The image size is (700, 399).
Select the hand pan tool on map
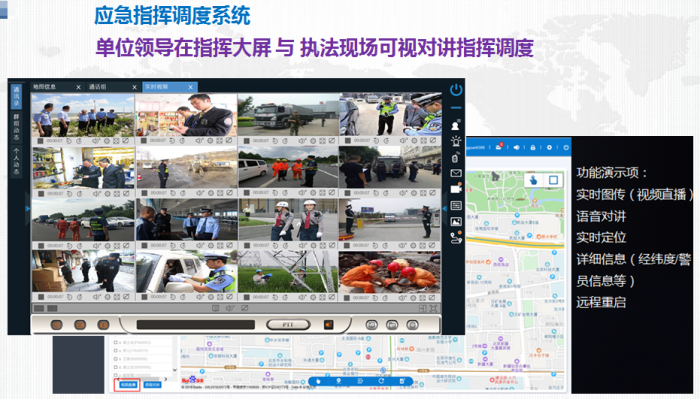pyautogui.click(x=533, y=180)
